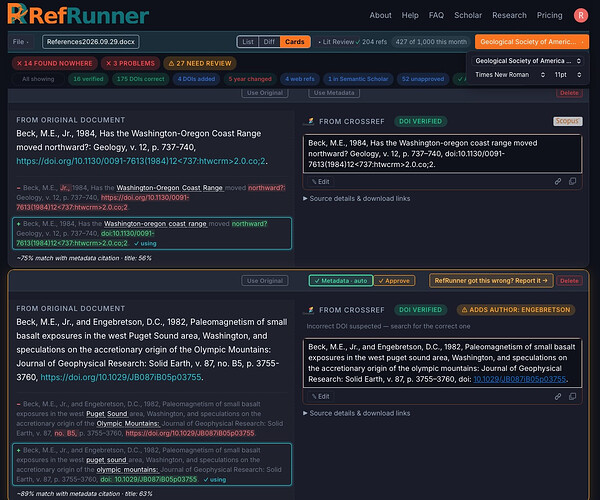600x500 pixels.
Task: Delete the Beck and Engebretson card
Action: [569, 280]
